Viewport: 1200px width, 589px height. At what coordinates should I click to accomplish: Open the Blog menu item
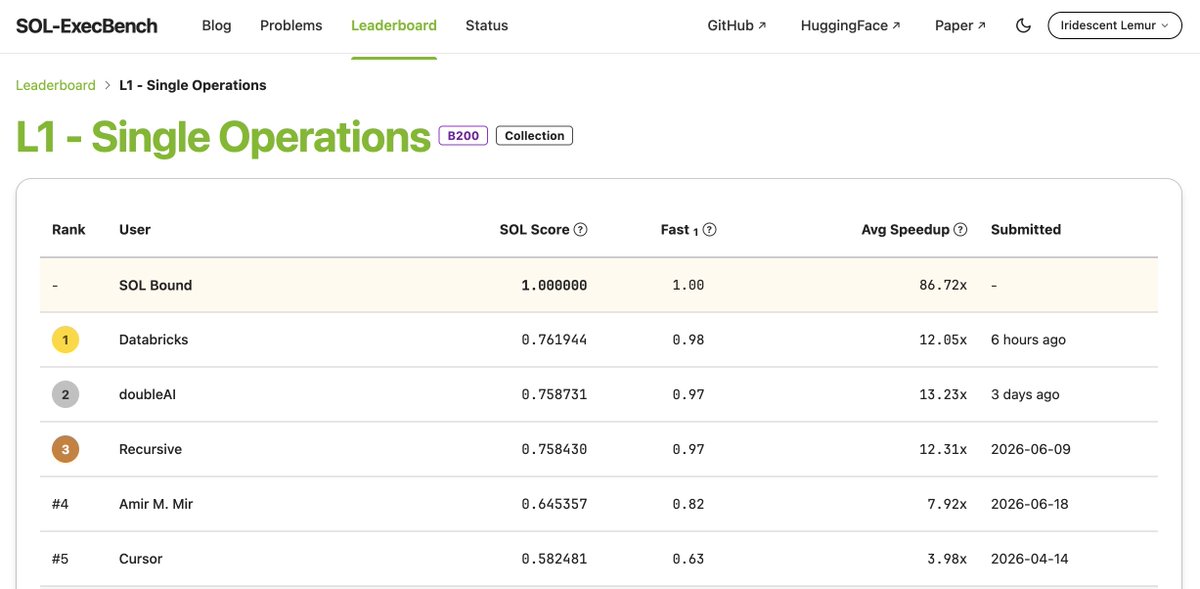coord(217,26)
